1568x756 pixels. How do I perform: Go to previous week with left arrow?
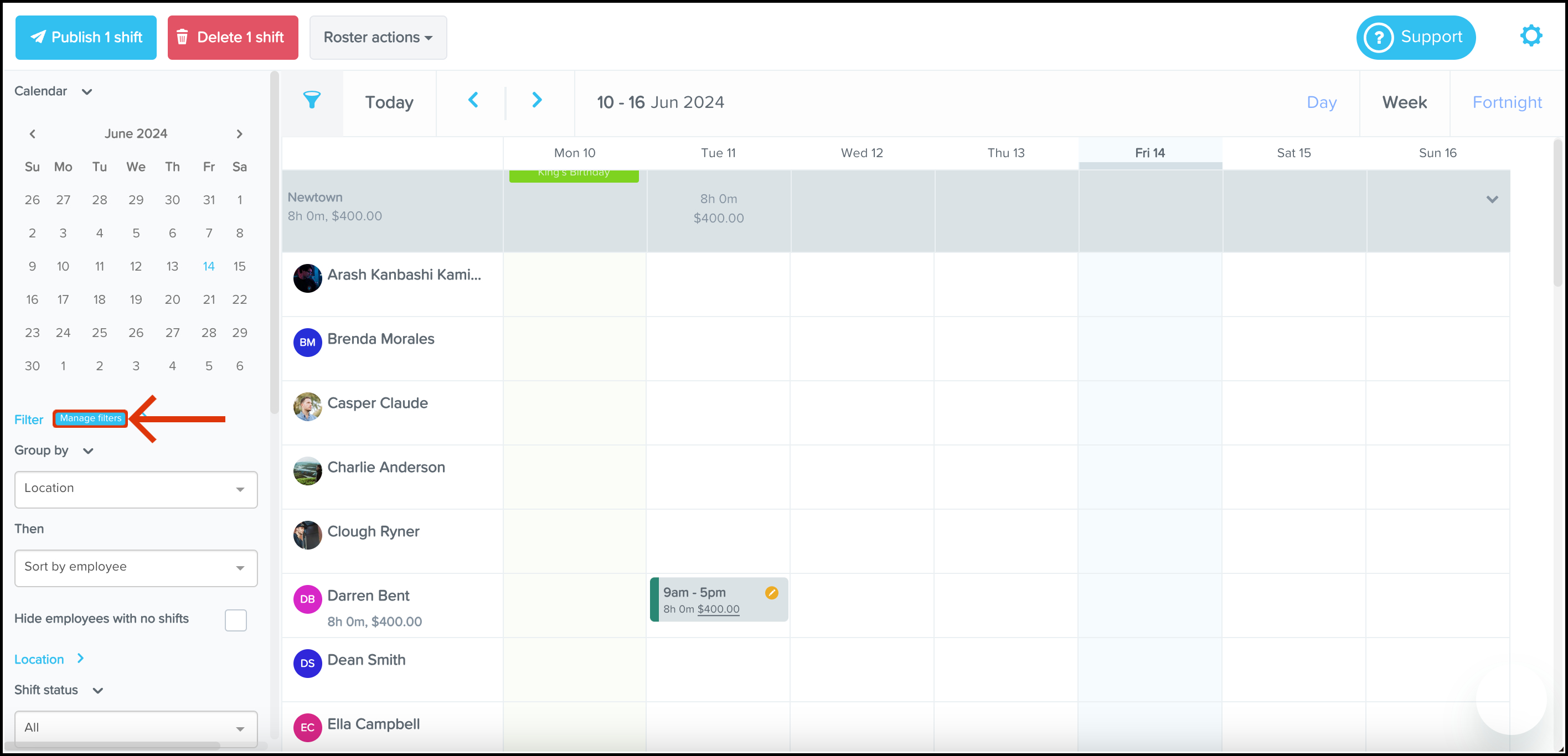(473, 100)
